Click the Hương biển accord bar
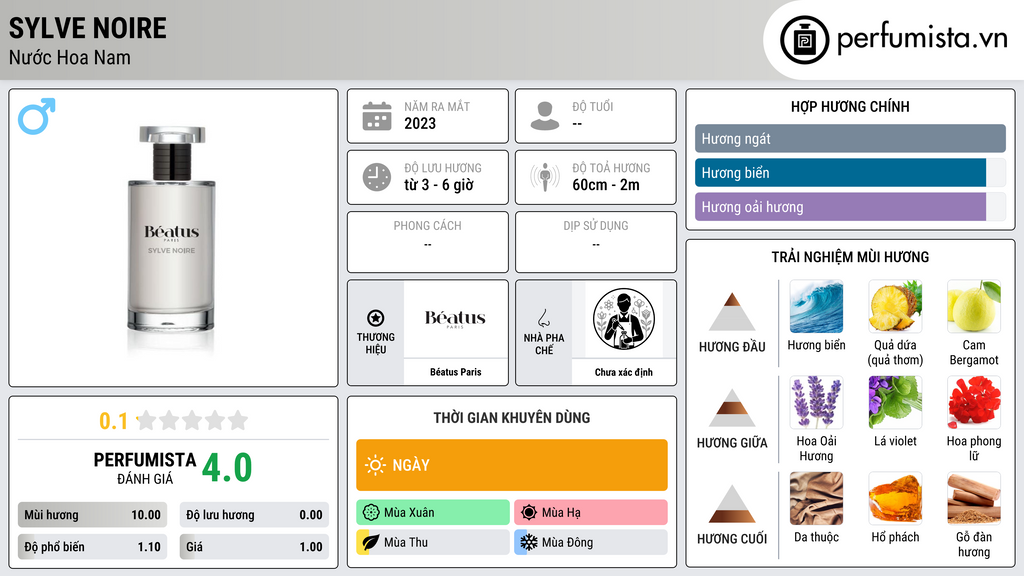This screenshot has width=1024, height=576. pyautogui.click(x=850, y=172)
